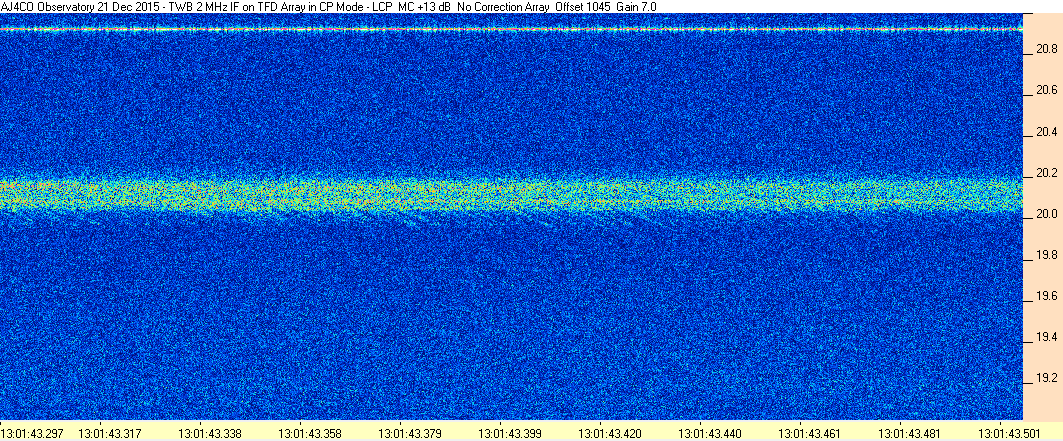Click the 20.4 frequency axis label

1045,131
